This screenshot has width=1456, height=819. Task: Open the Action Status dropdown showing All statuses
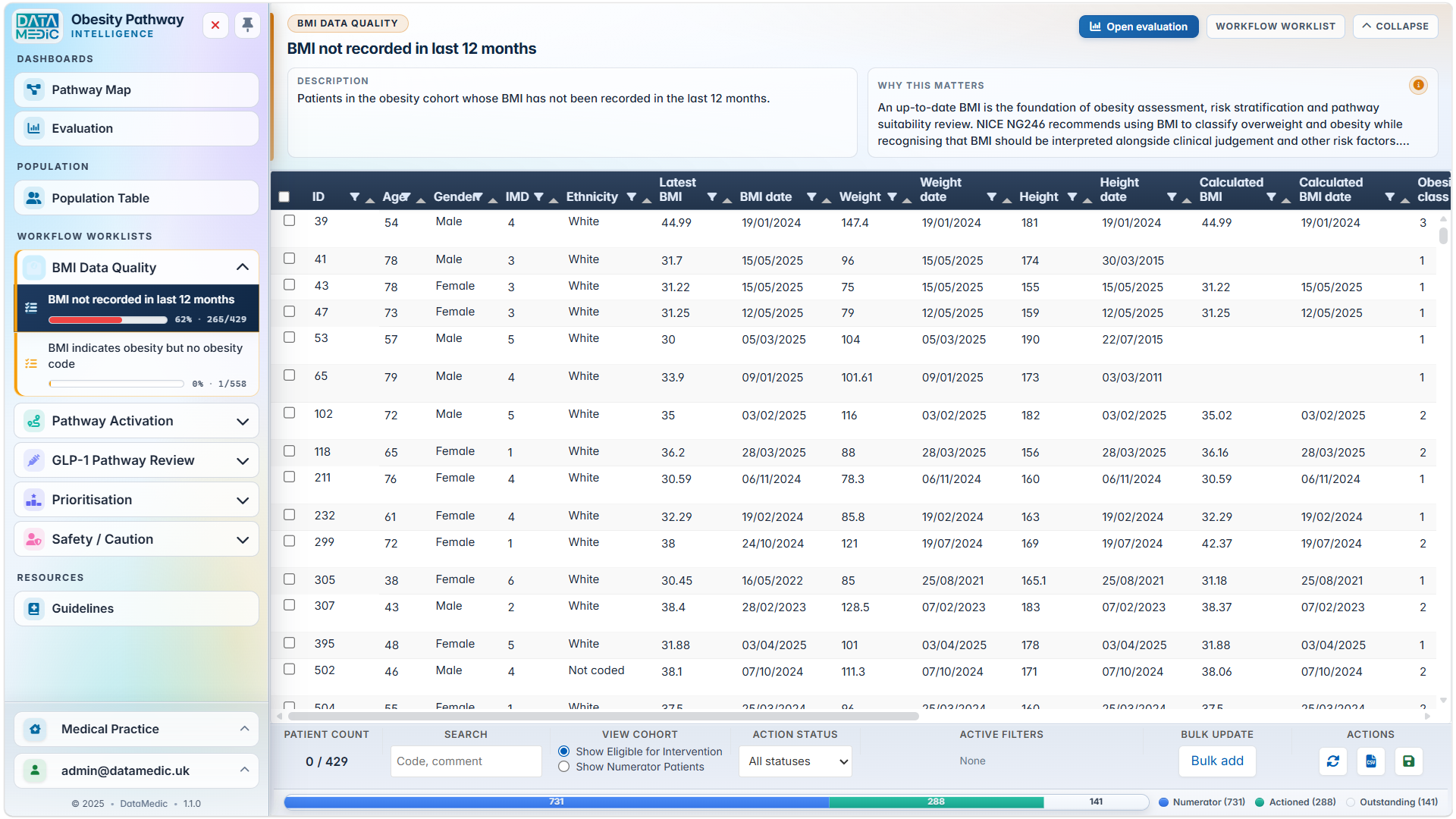[795, 761]
